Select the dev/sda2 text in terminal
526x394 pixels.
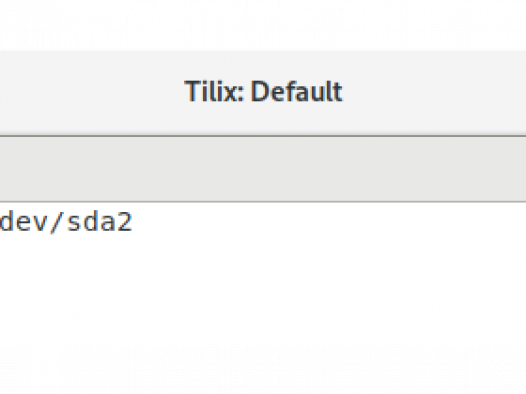66,222
